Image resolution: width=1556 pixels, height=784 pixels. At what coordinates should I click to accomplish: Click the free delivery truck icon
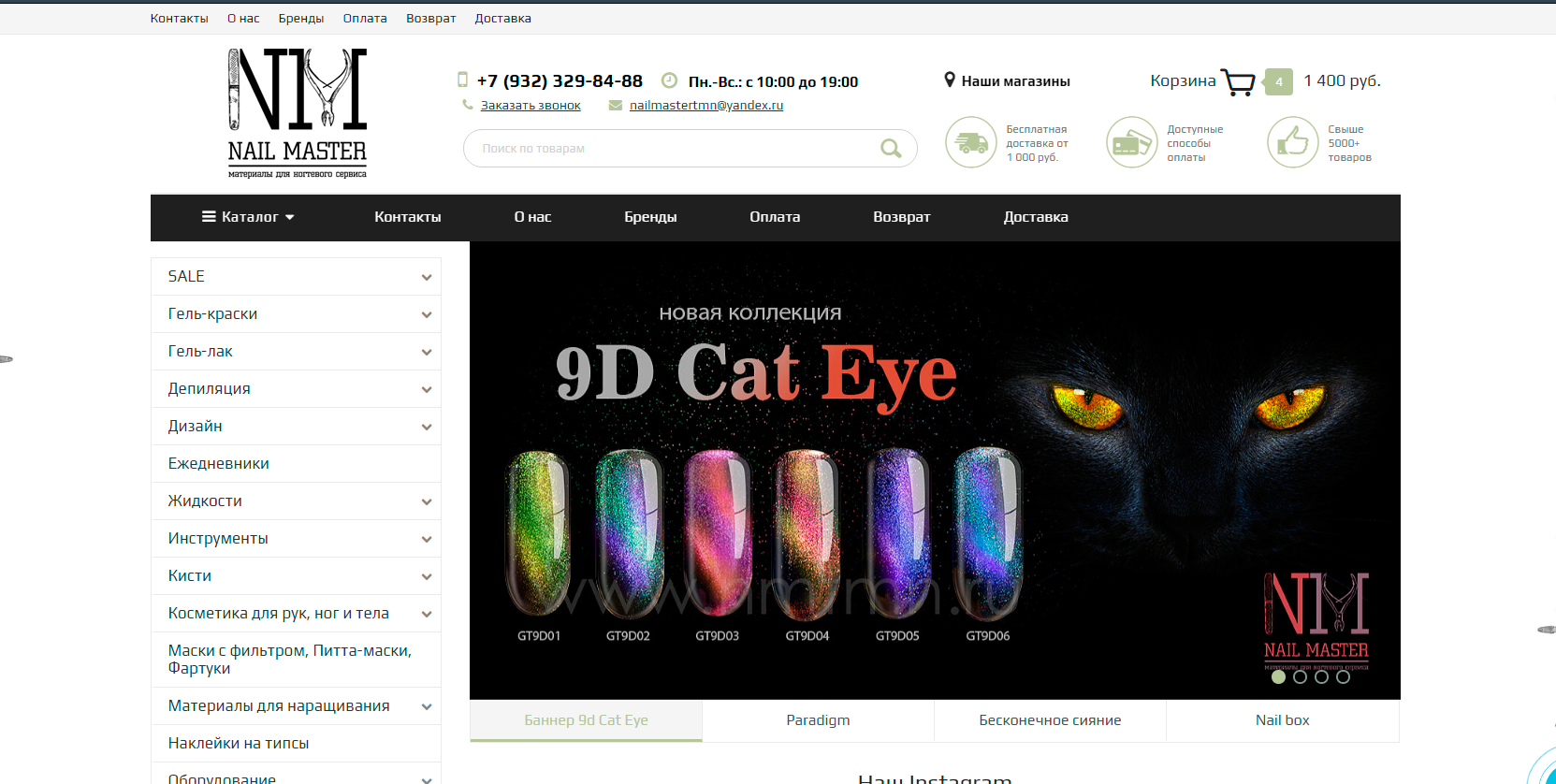pos(971,142)
